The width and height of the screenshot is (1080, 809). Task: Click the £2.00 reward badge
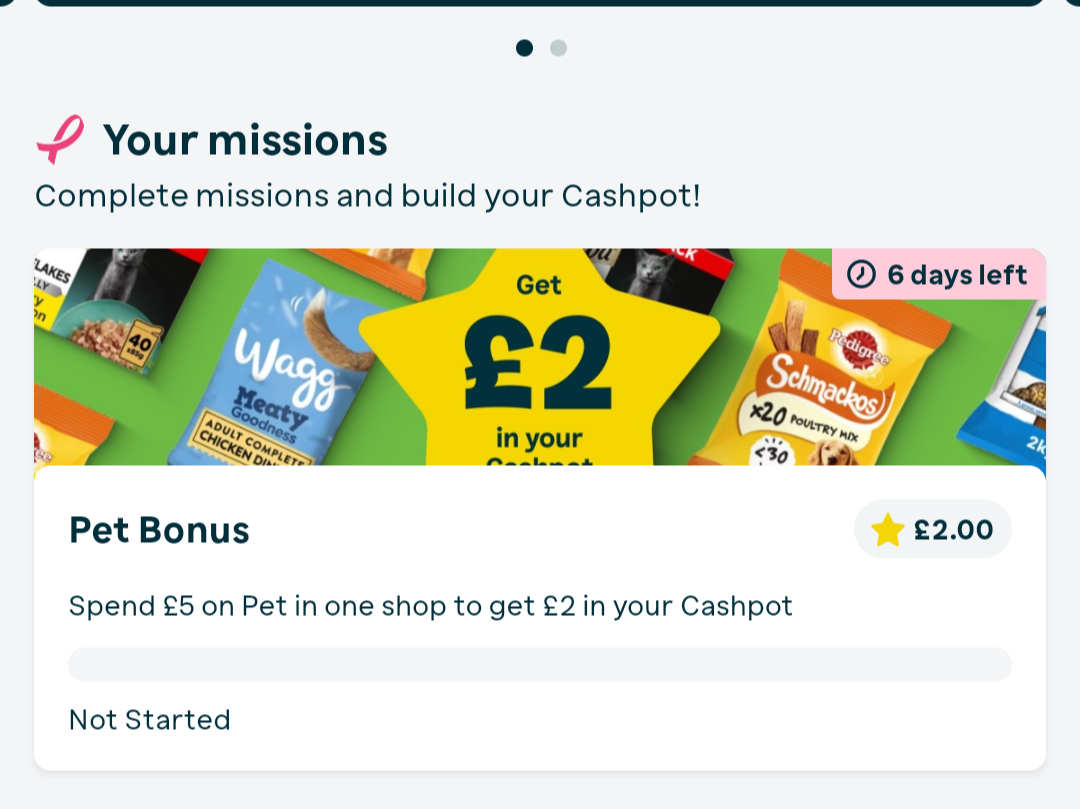click(933, 530)
